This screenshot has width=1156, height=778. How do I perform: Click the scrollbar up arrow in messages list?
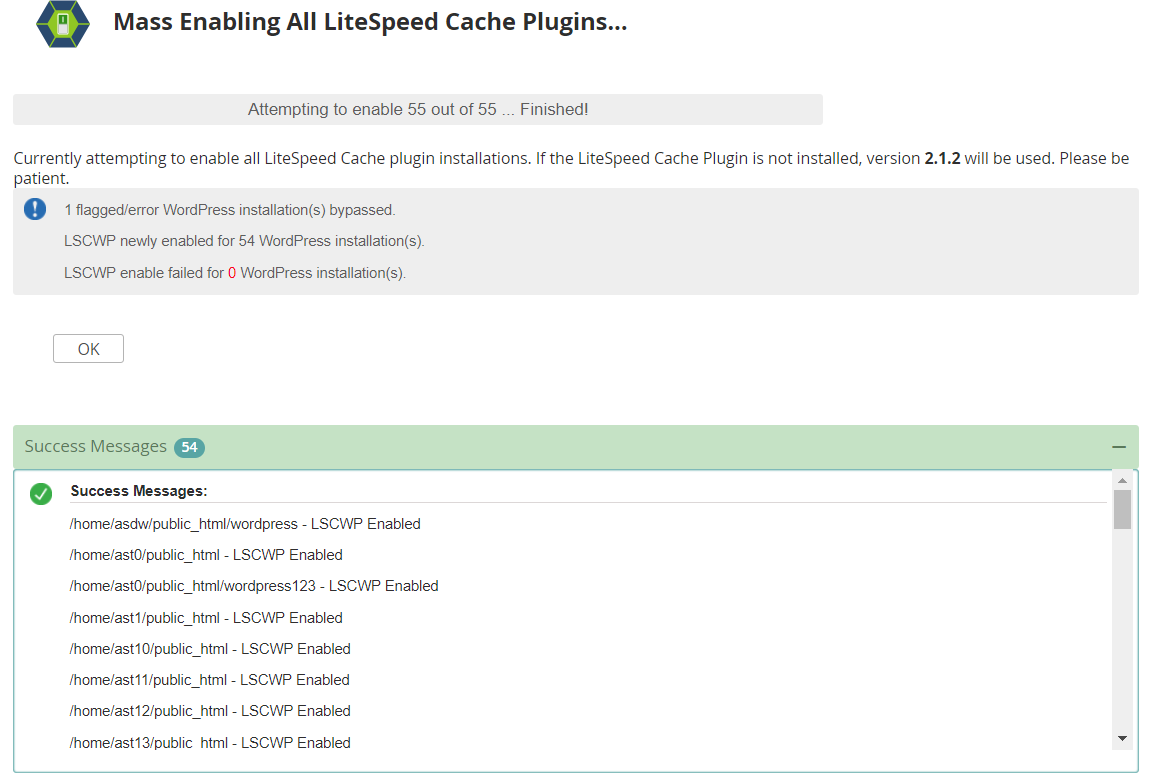coord(1122,481)
